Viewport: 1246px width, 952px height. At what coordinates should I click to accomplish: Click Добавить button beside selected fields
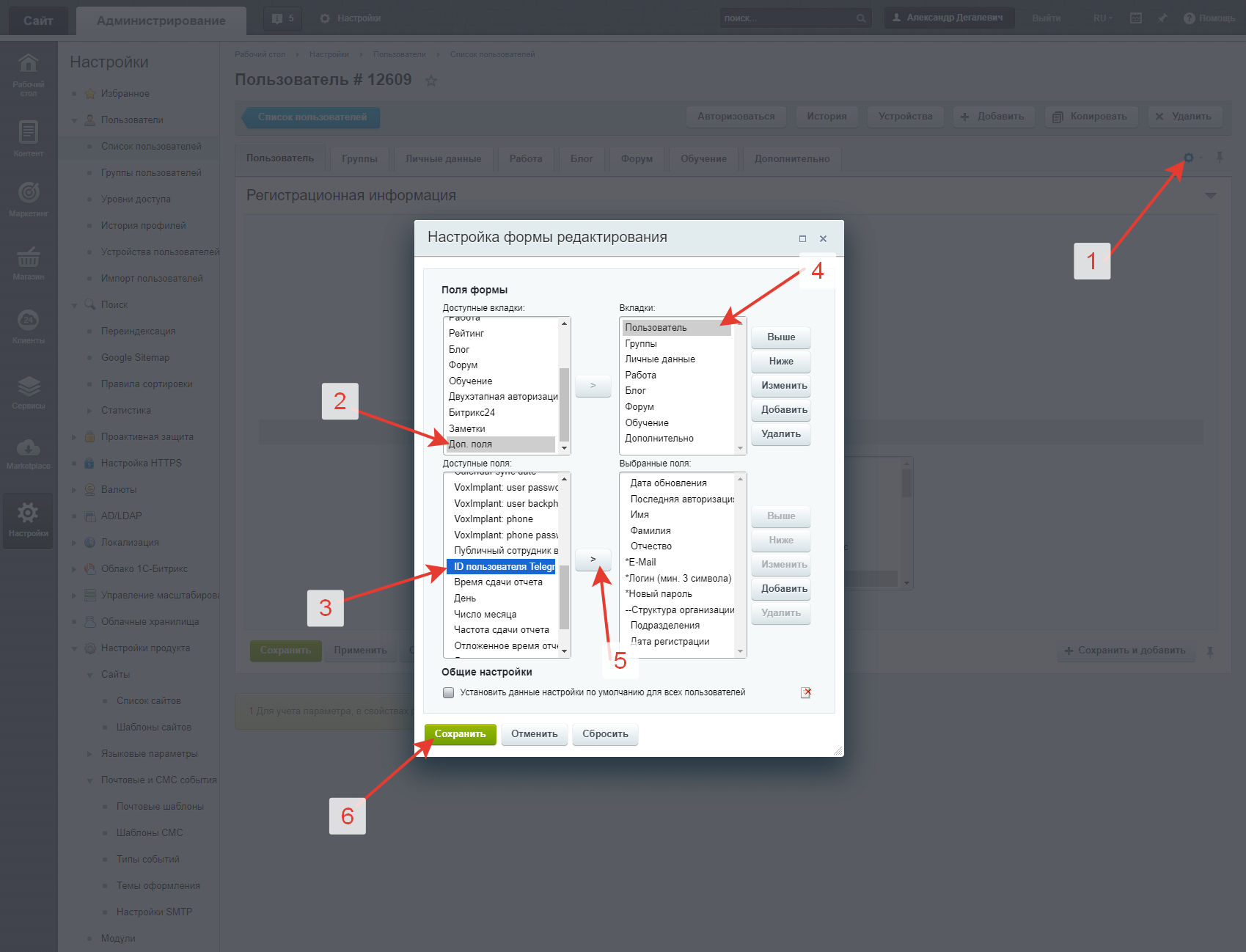tap(781, 589)
